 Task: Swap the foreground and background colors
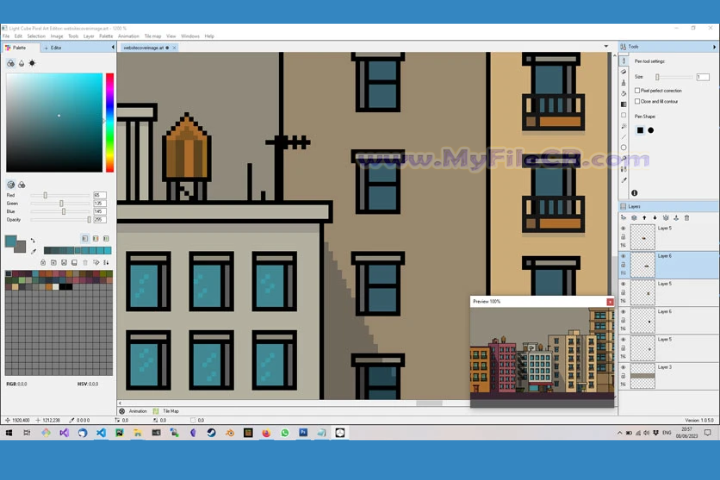pyautogui.click(x=33, y=240)
